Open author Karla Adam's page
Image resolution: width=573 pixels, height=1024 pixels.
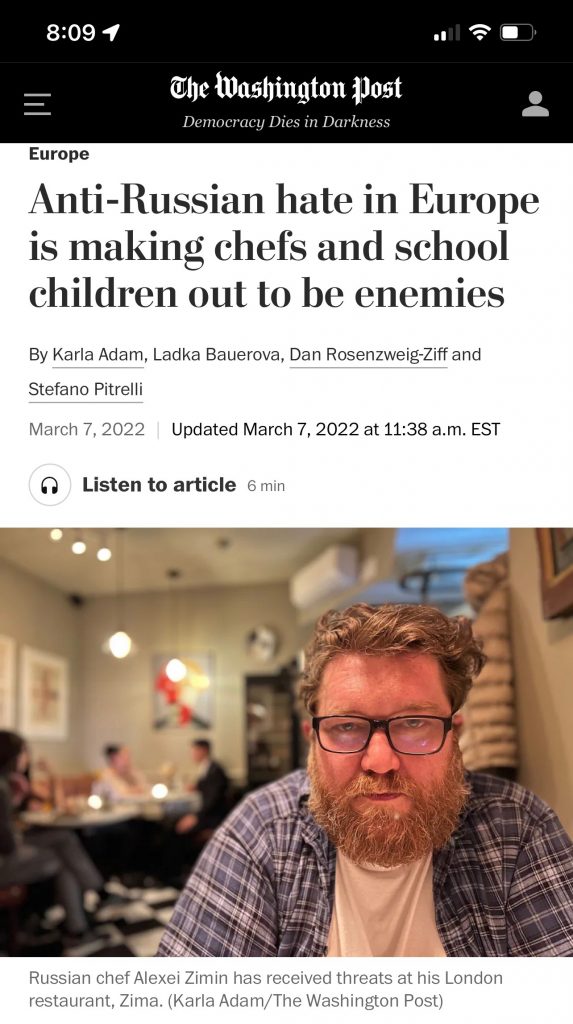(97, 355)
